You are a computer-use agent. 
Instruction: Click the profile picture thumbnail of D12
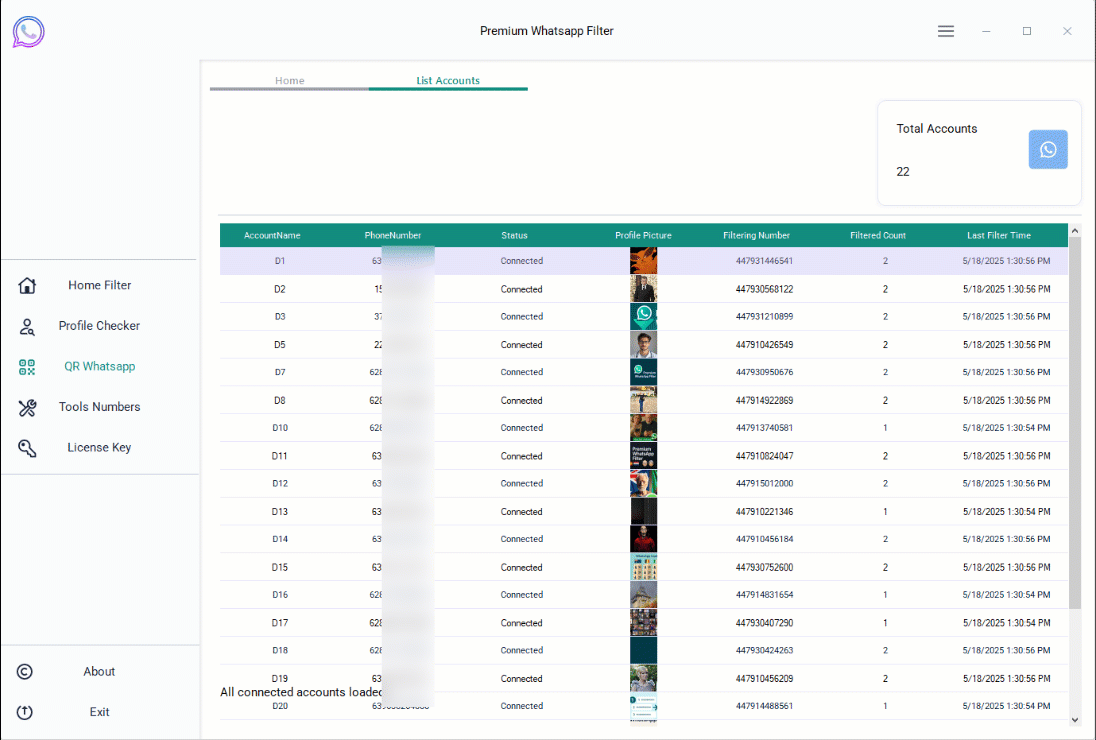(643, 484)
